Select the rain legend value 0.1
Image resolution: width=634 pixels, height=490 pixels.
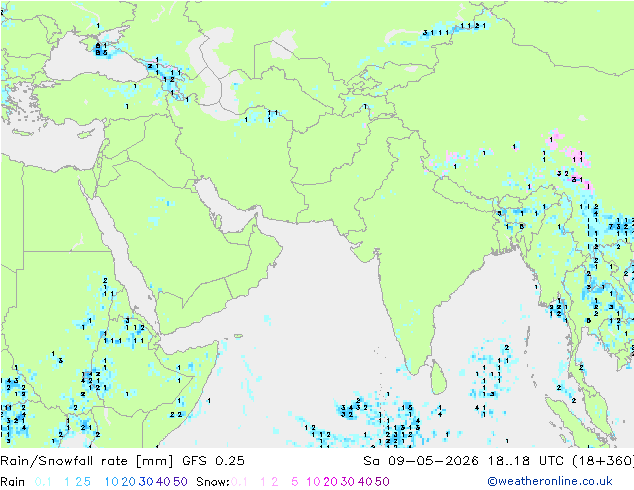43,482
